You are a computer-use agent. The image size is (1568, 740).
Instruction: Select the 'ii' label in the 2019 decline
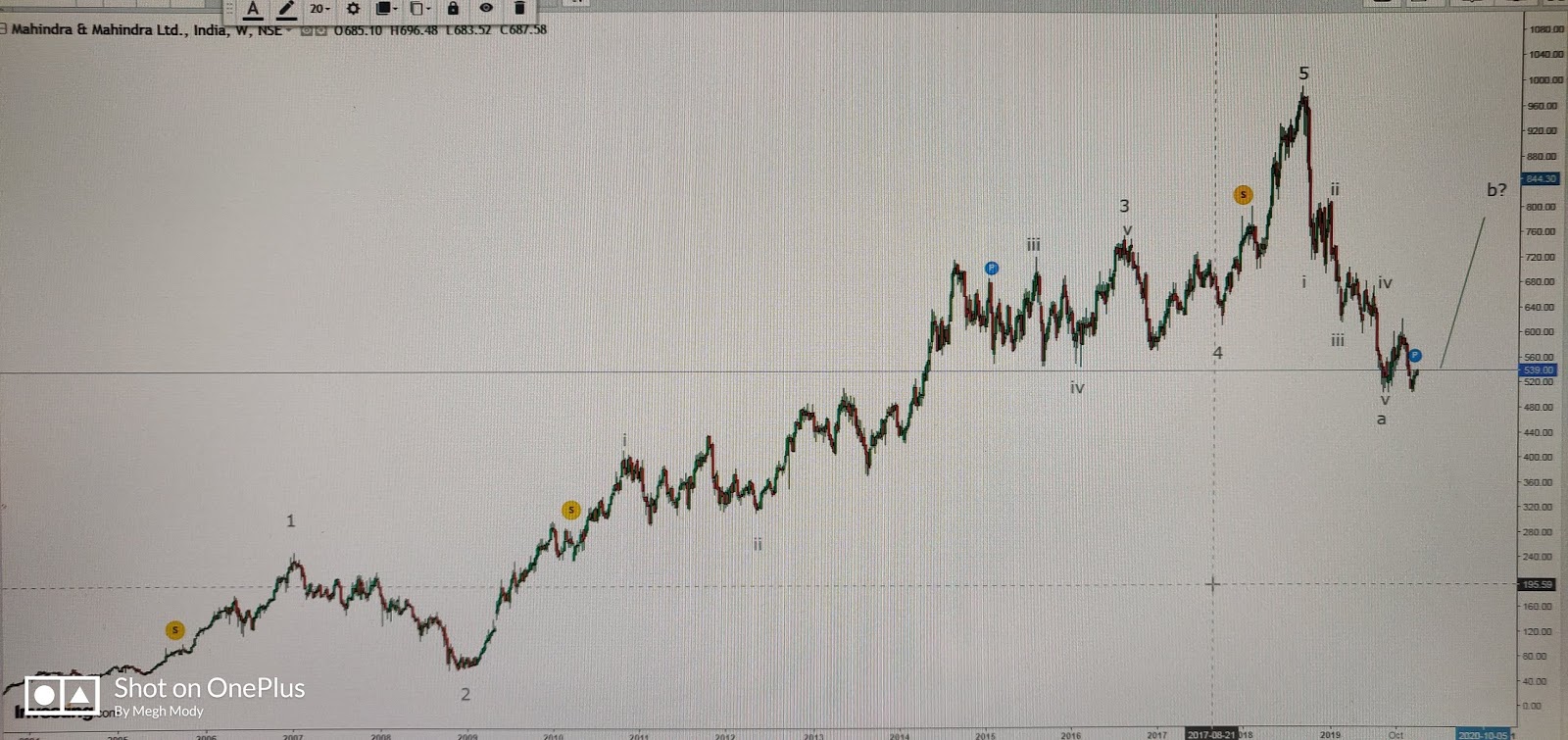coord(1335,188)
